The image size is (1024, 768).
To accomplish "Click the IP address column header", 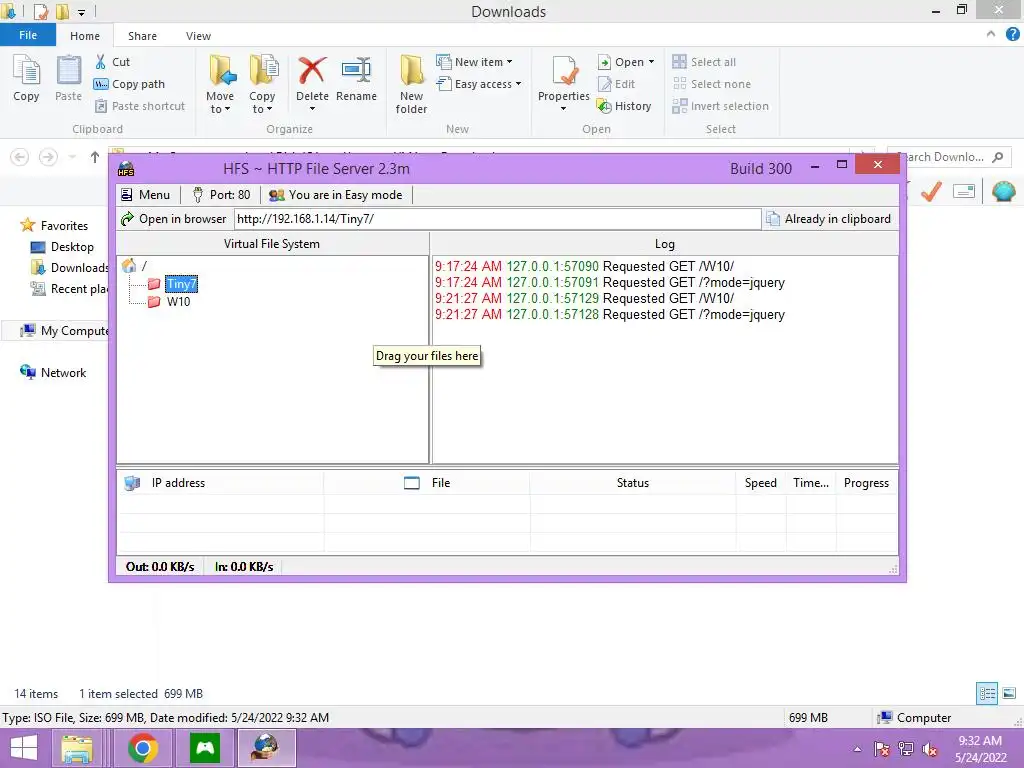I will tap(220, 483).
